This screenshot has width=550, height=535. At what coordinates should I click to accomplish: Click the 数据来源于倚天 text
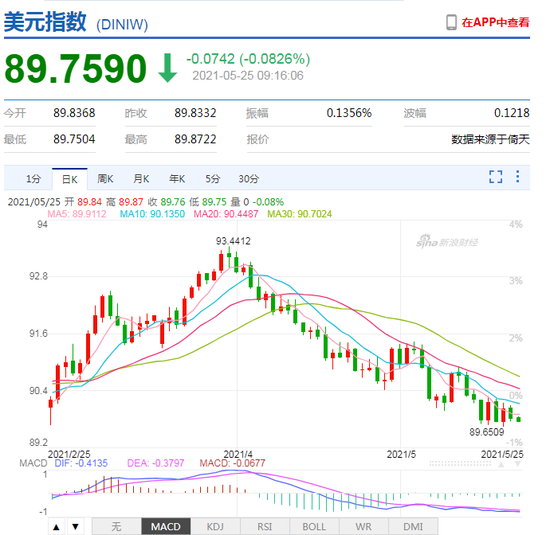[490, 139]
